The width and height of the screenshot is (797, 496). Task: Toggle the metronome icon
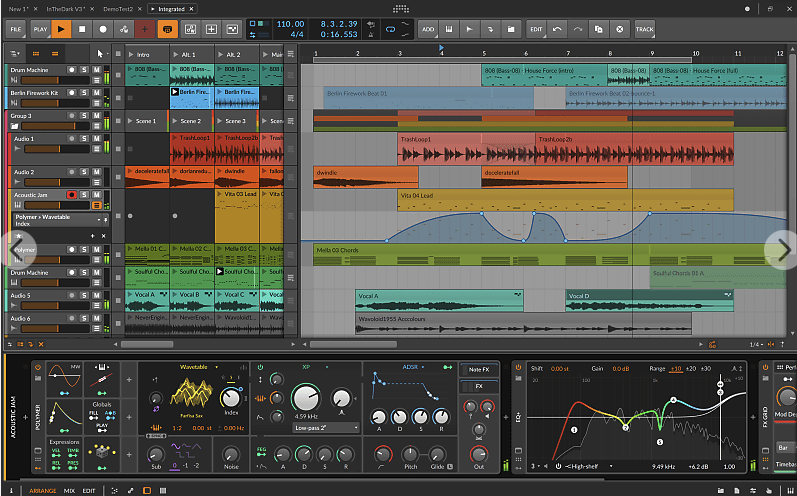(x=371, y=35)
